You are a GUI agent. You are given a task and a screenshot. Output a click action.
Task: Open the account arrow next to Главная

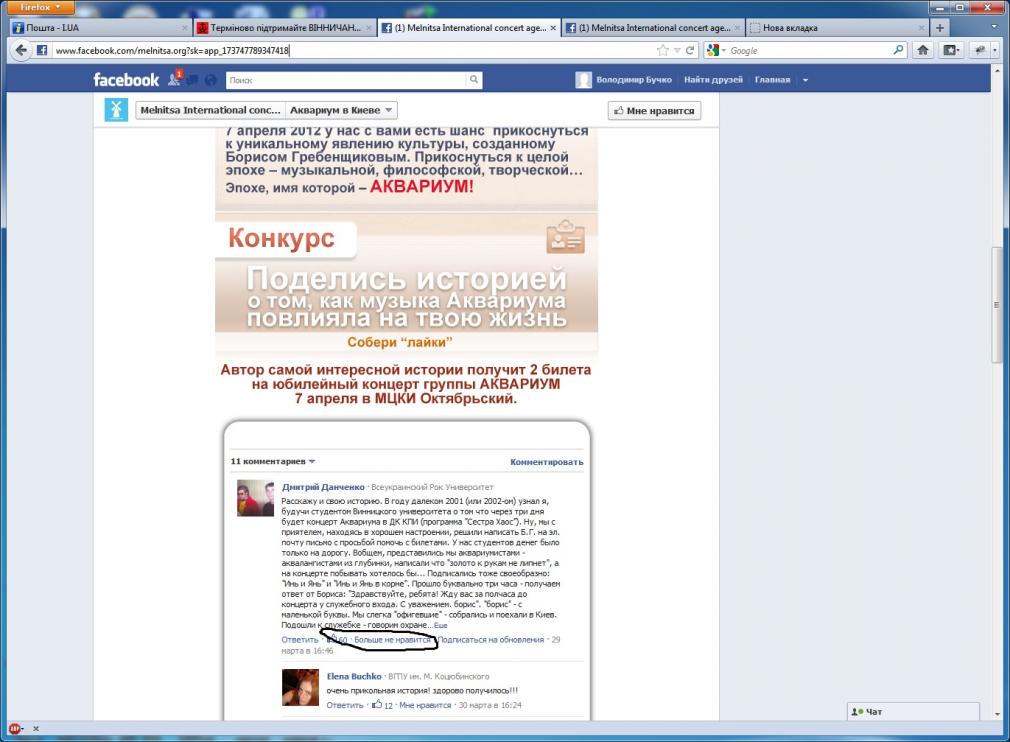(x=805, y=80)
